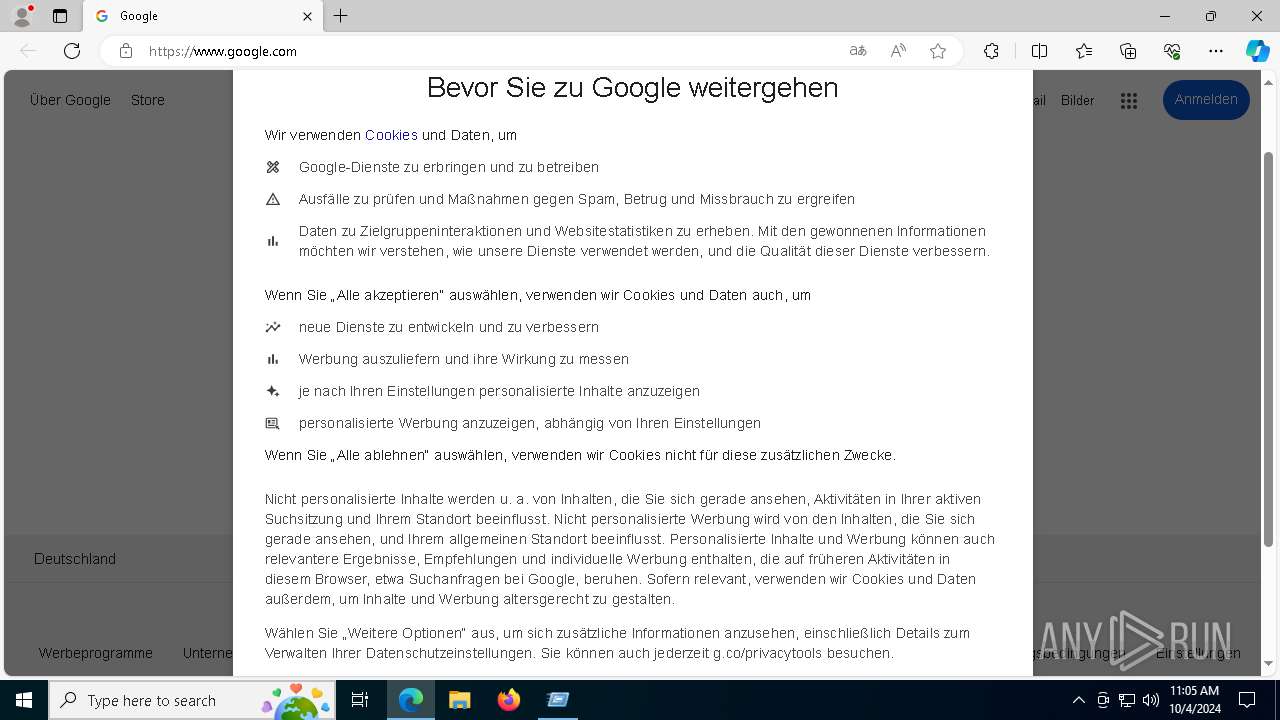Show hidden system tray icons
The width and height of the screenshot is (1280, 720).
[x=1078, y=700]
